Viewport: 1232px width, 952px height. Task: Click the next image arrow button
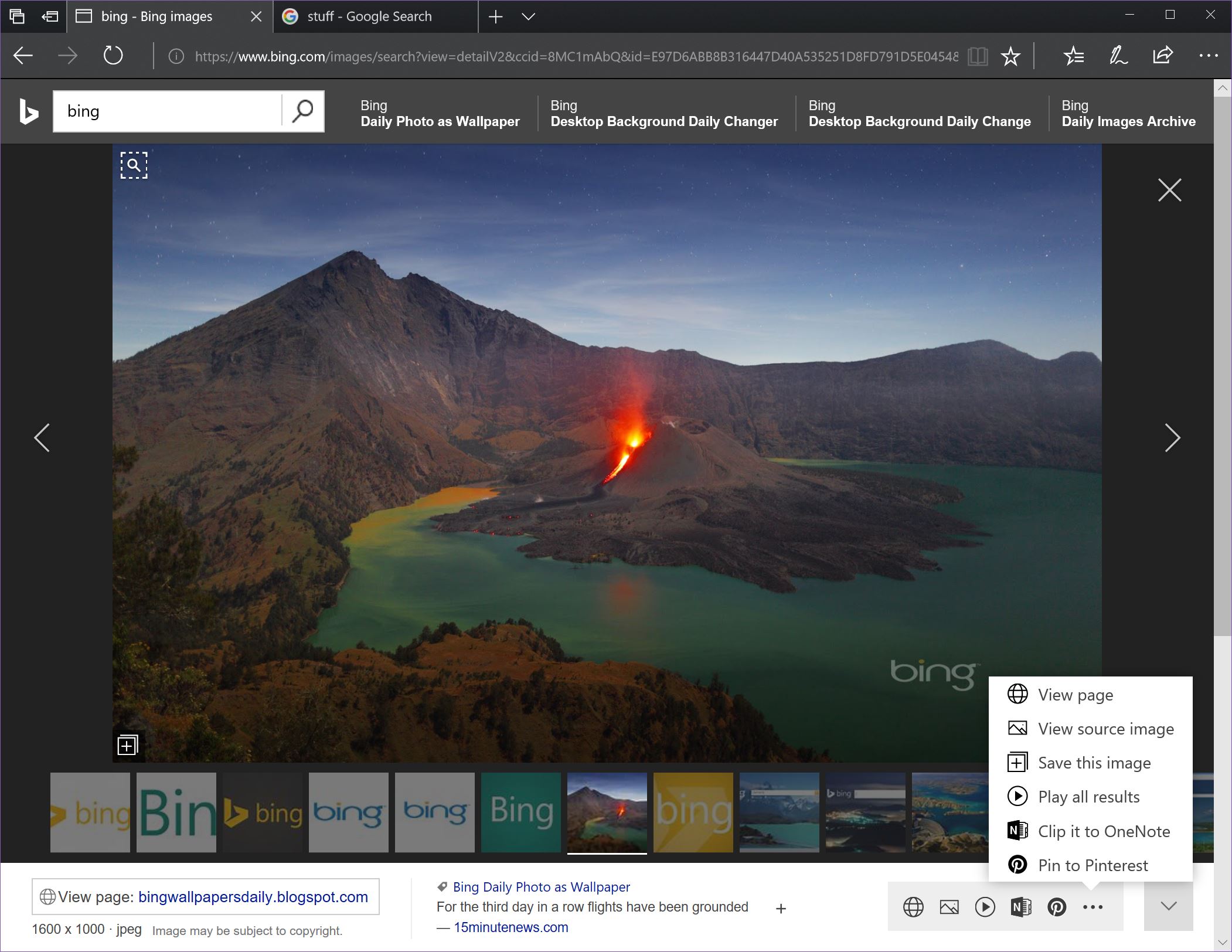click(x=1170, y=437)
